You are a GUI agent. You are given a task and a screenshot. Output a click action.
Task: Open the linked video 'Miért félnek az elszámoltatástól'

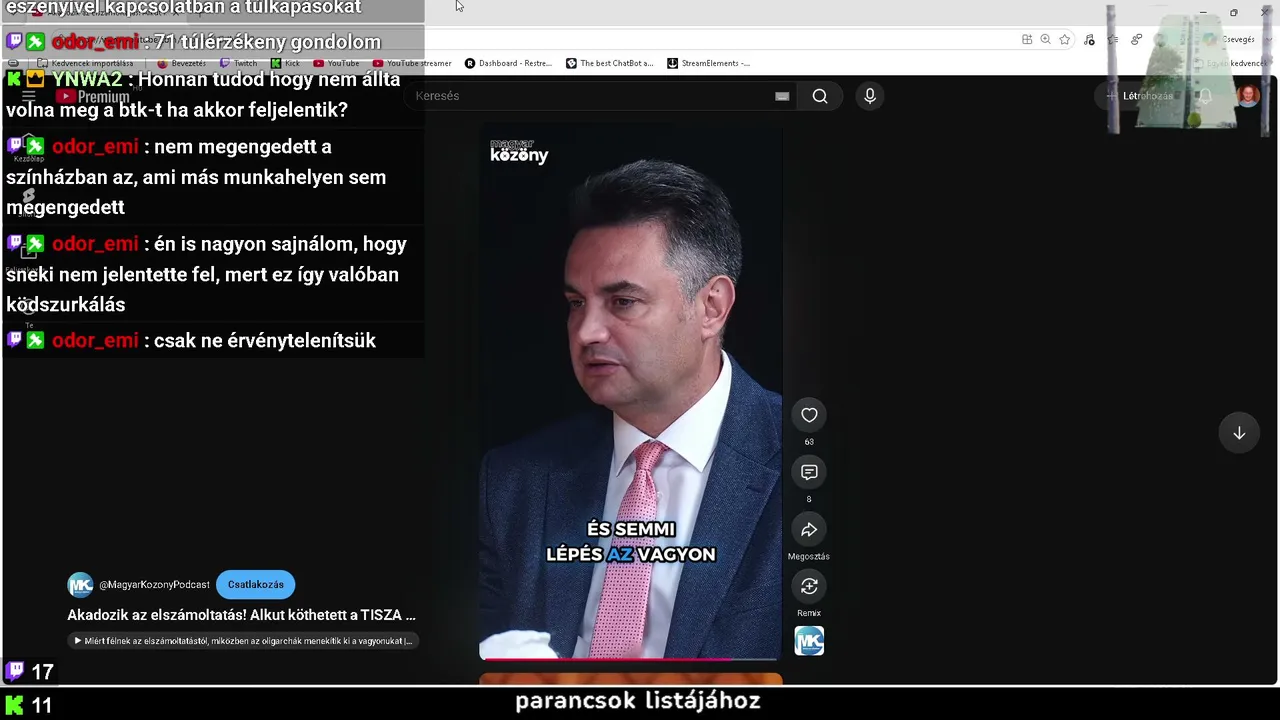pos(243,641)
